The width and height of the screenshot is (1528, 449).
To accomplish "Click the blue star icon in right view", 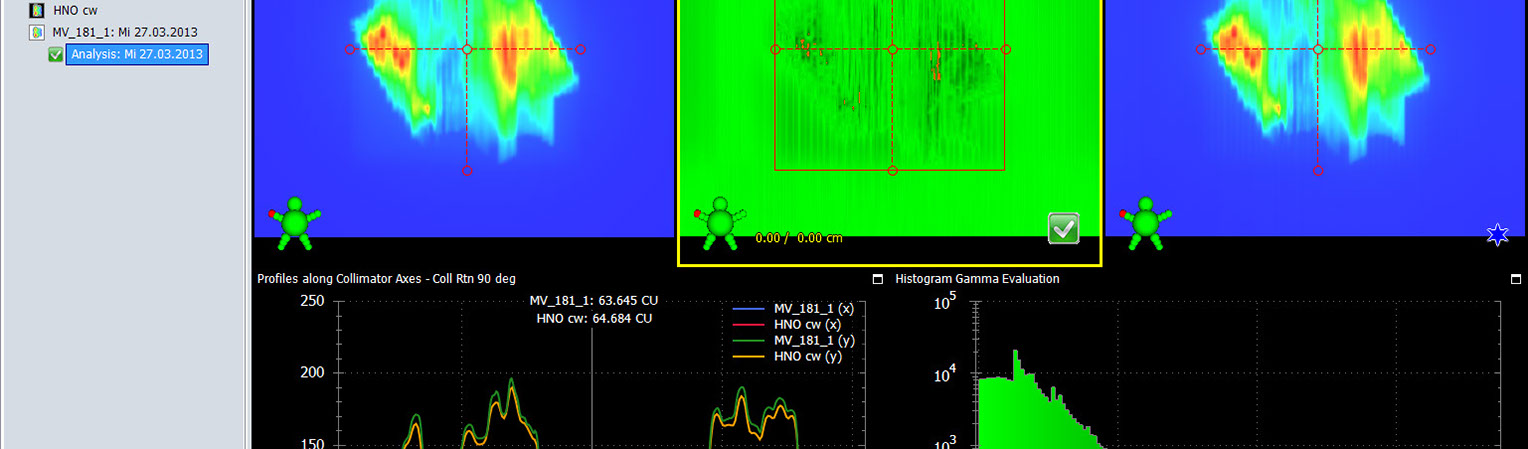I will 1497,235.
